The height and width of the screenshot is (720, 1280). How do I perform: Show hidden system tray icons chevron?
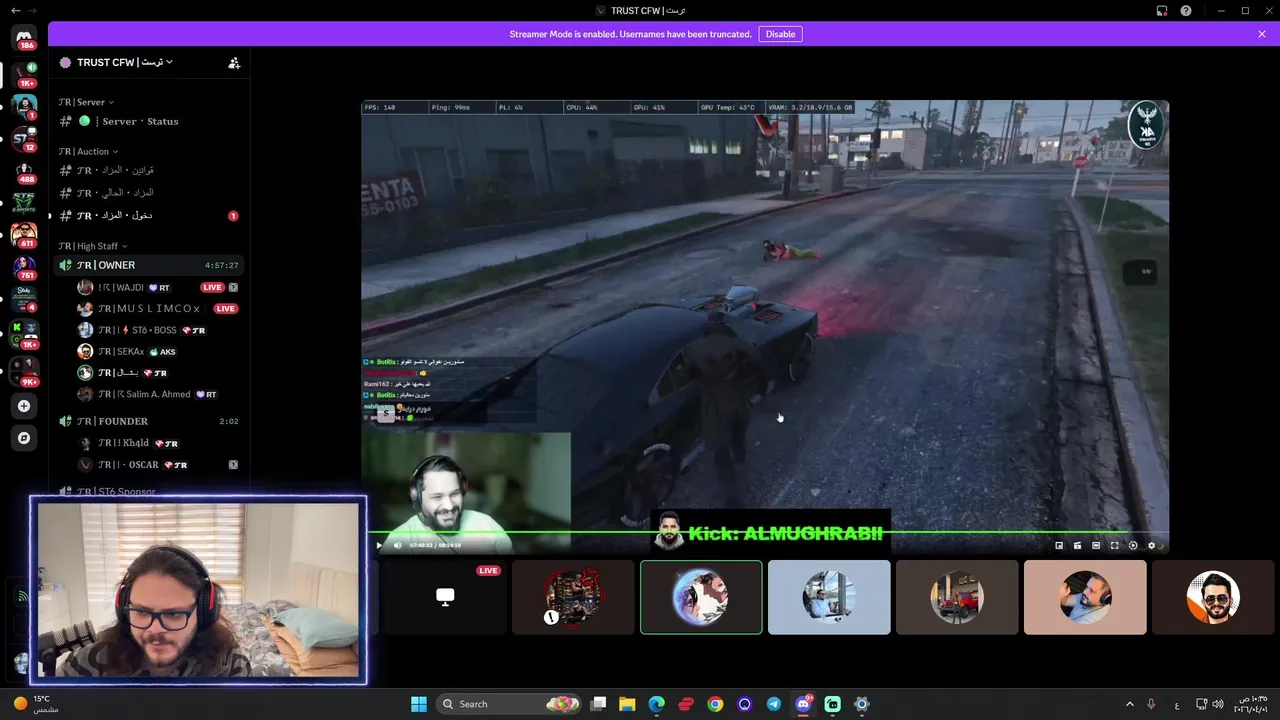[x=1130, y=704]
